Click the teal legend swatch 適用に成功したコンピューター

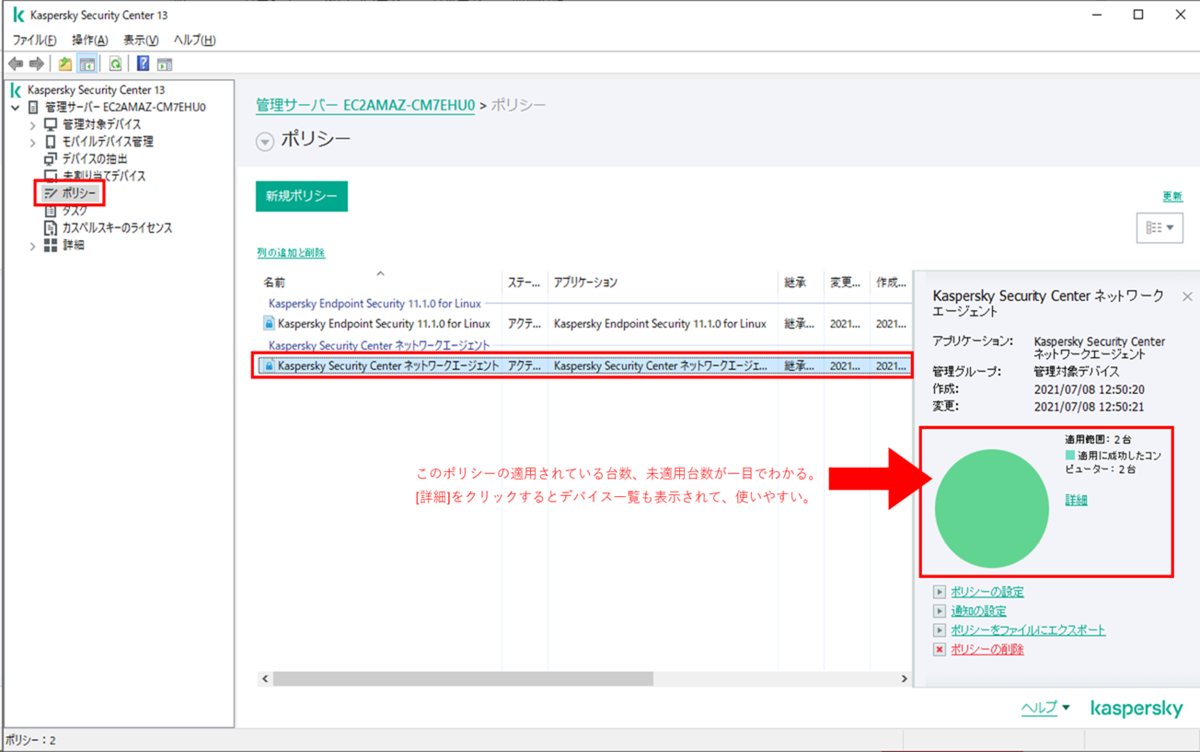(x=1071, y=455)
